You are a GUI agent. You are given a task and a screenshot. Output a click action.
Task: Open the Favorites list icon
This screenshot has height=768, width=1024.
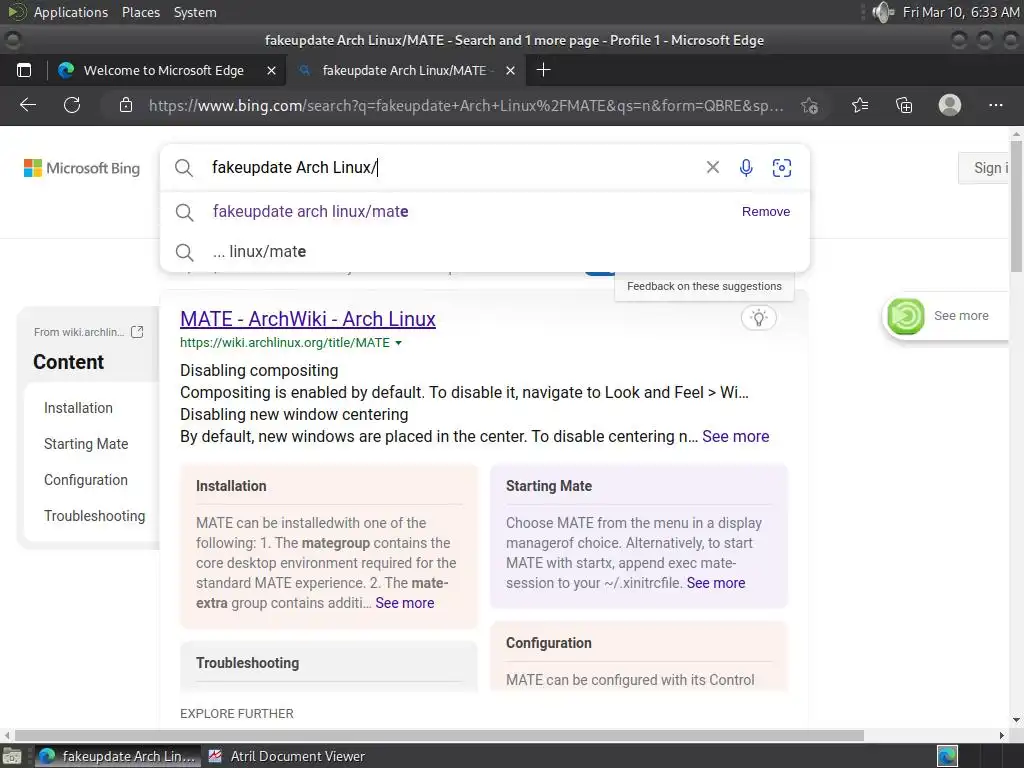(x=860, y=105)
